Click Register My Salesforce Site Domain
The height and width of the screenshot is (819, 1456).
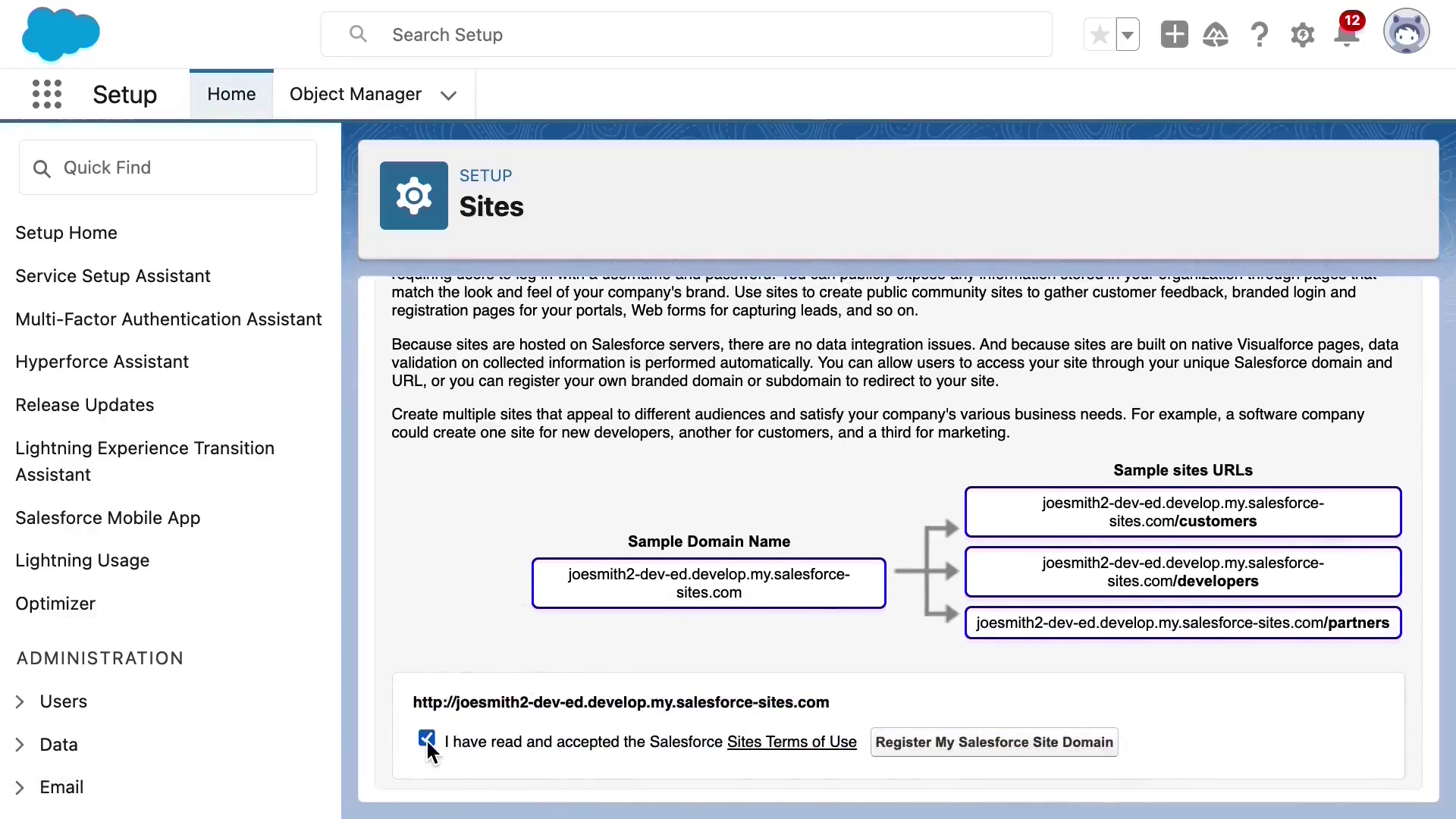coord(994,742)
